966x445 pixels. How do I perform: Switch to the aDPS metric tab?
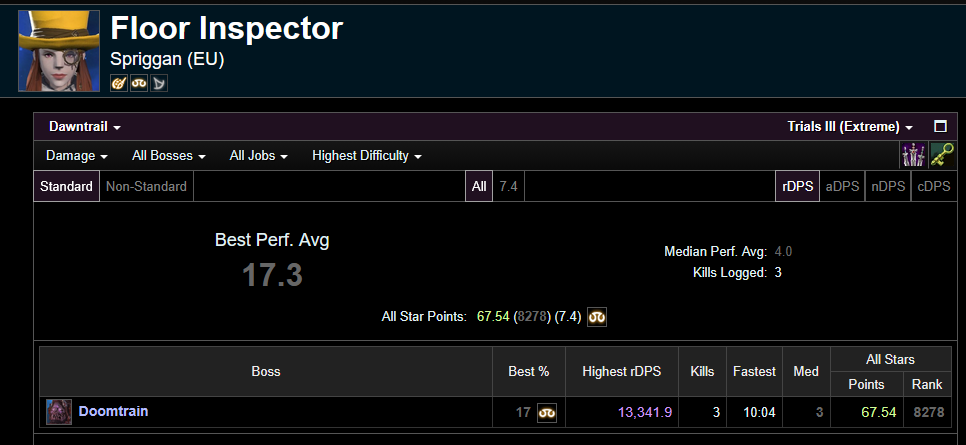[x=842, y=186]
